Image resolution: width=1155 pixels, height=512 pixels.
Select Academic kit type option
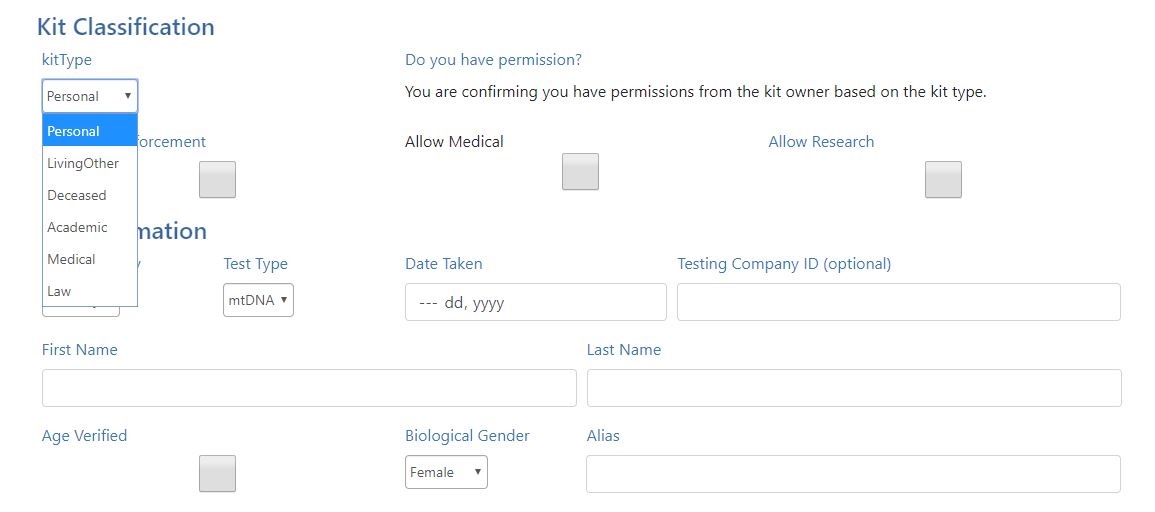pyautogui.click(x=89, y=227)
